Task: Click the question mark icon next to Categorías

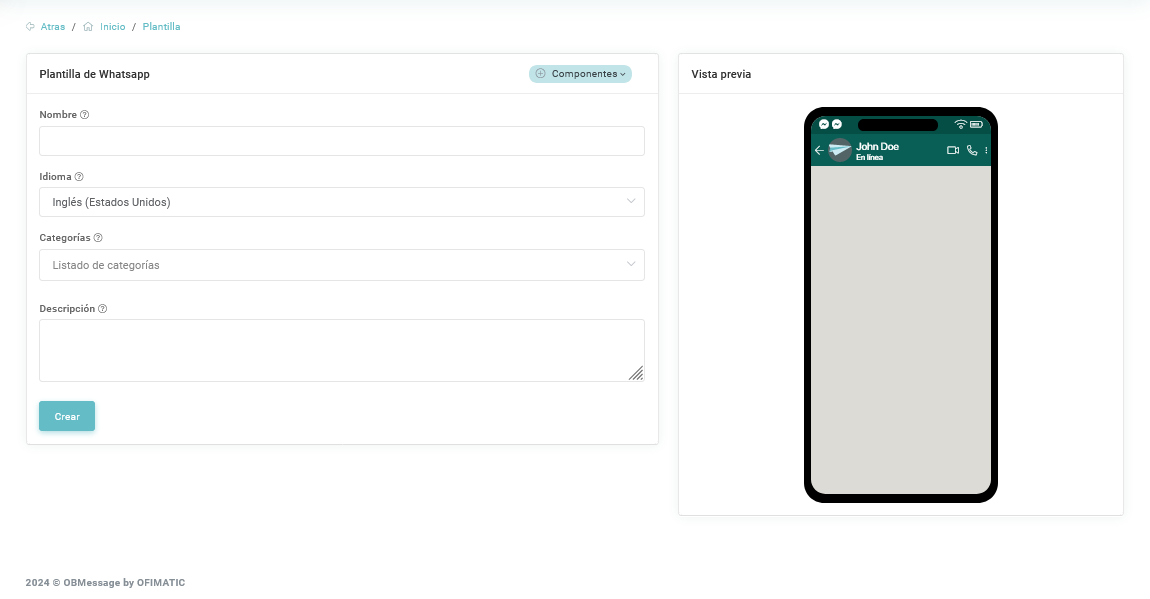Action: pyautogui.click(x=98, y=238)
